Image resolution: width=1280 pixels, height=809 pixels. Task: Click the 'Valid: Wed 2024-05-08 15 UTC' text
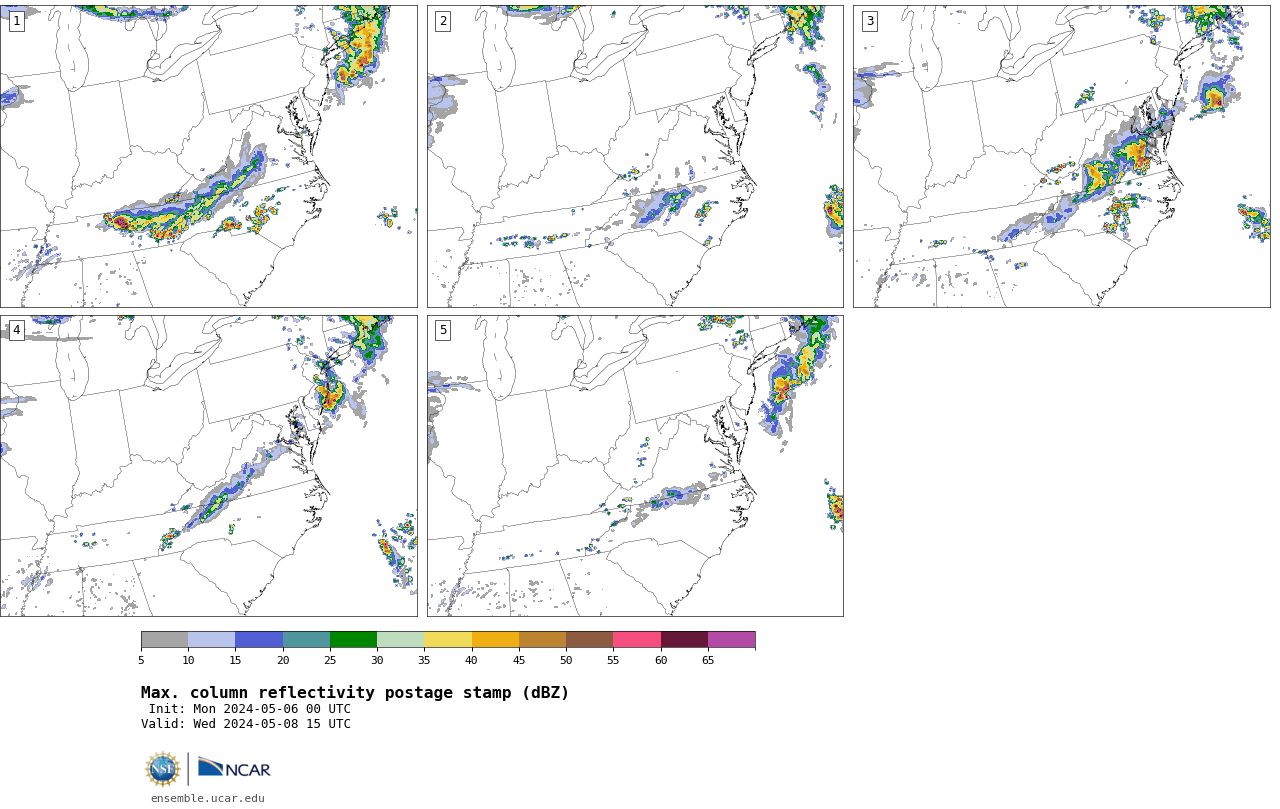click(x=246, y=724)
